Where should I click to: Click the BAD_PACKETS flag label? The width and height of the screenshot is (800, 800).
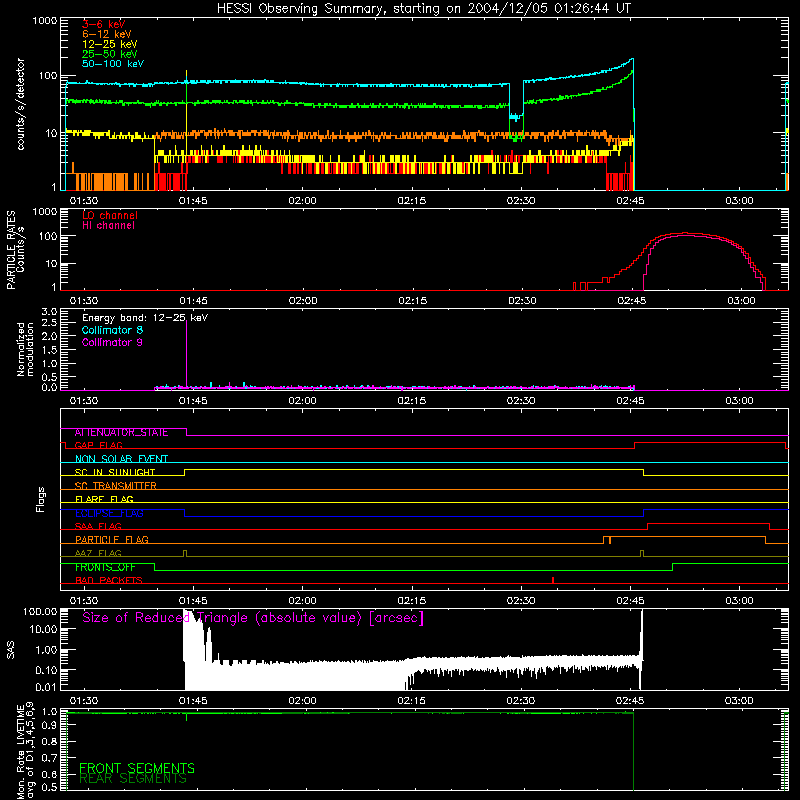point(109,581)
